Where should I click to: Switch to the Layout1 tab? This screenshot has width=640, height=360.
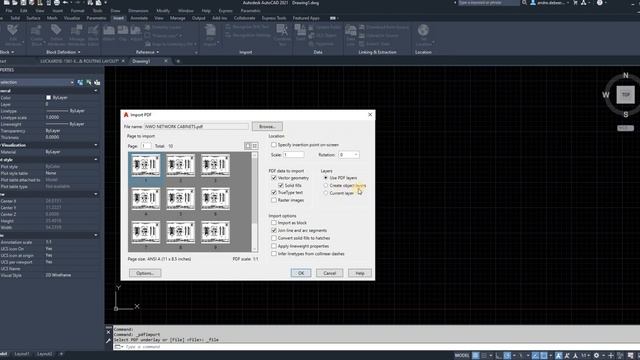pyautogui.click(x=22, y=354)
